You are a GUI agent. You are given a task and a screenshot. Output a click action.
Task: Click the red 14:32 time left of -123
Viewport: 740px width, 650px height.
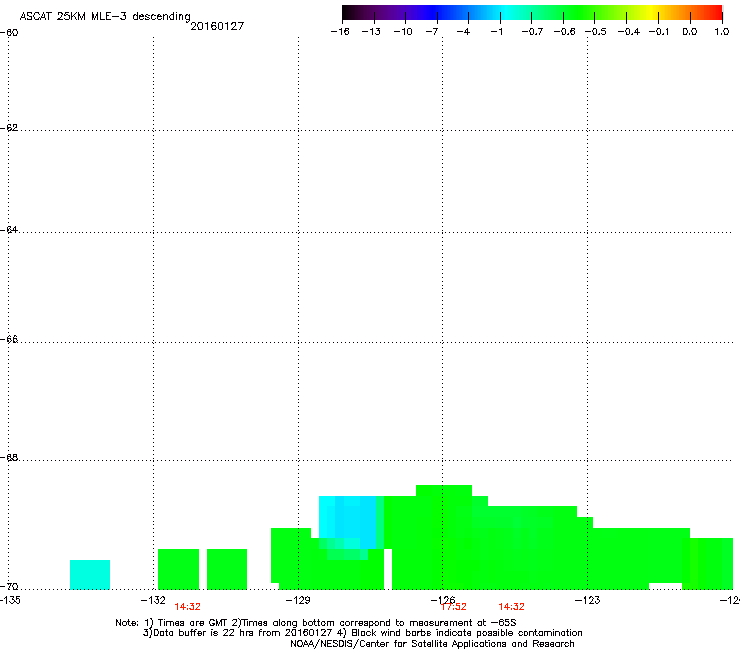pos(512,607)
